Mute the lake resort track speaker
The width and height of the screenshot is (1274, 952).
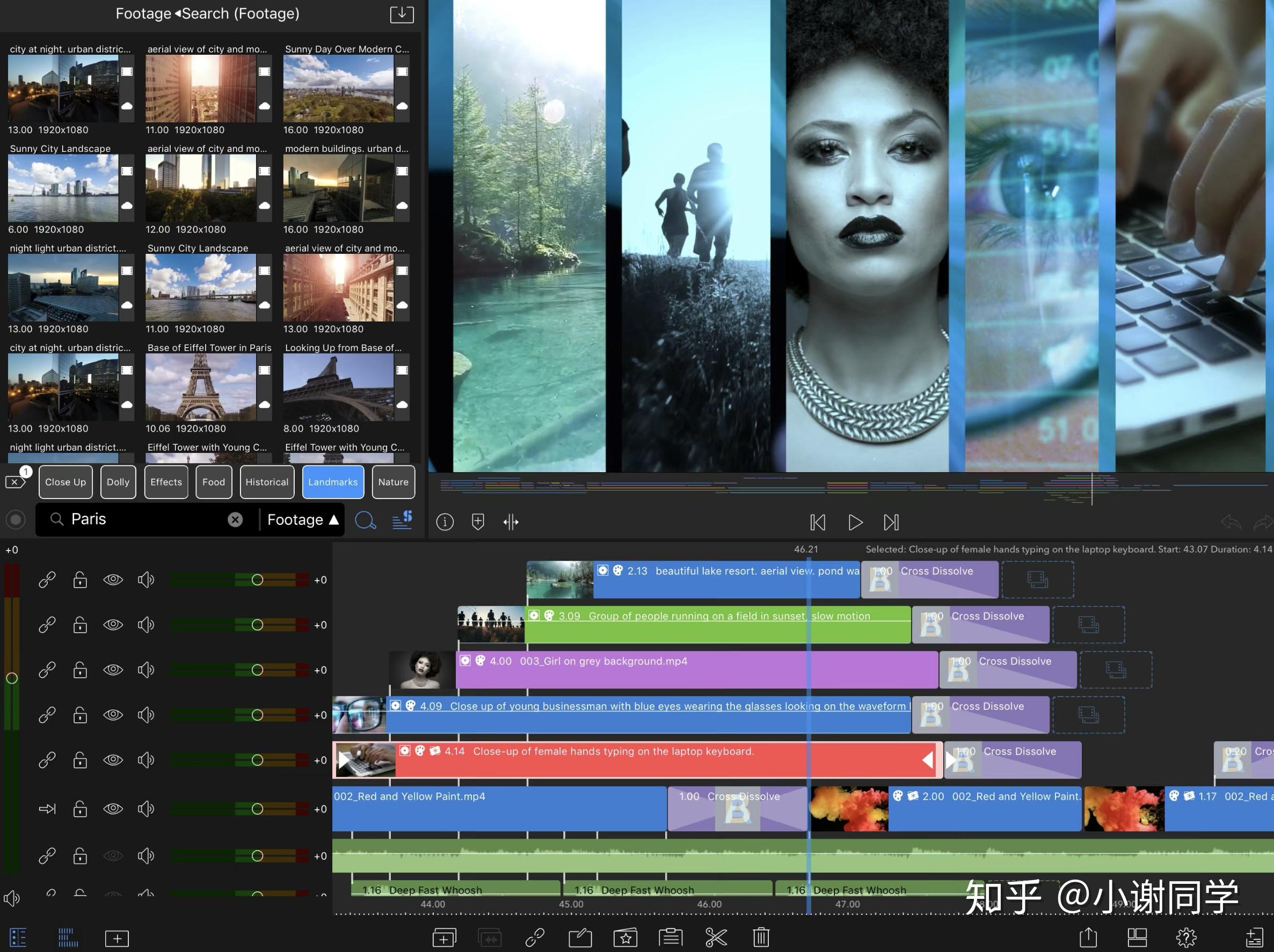click(x=146, y=580)
